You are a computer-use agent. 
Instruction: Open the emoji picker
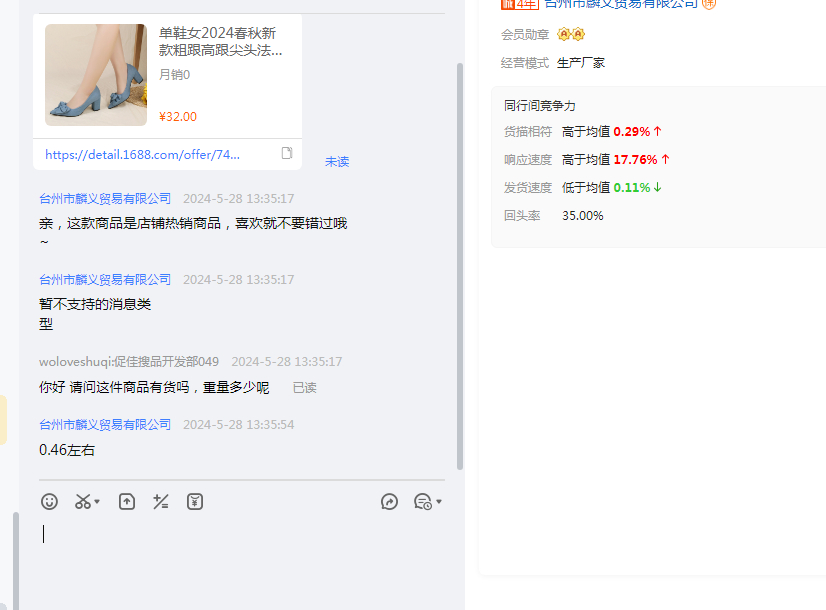click(49, 502)
